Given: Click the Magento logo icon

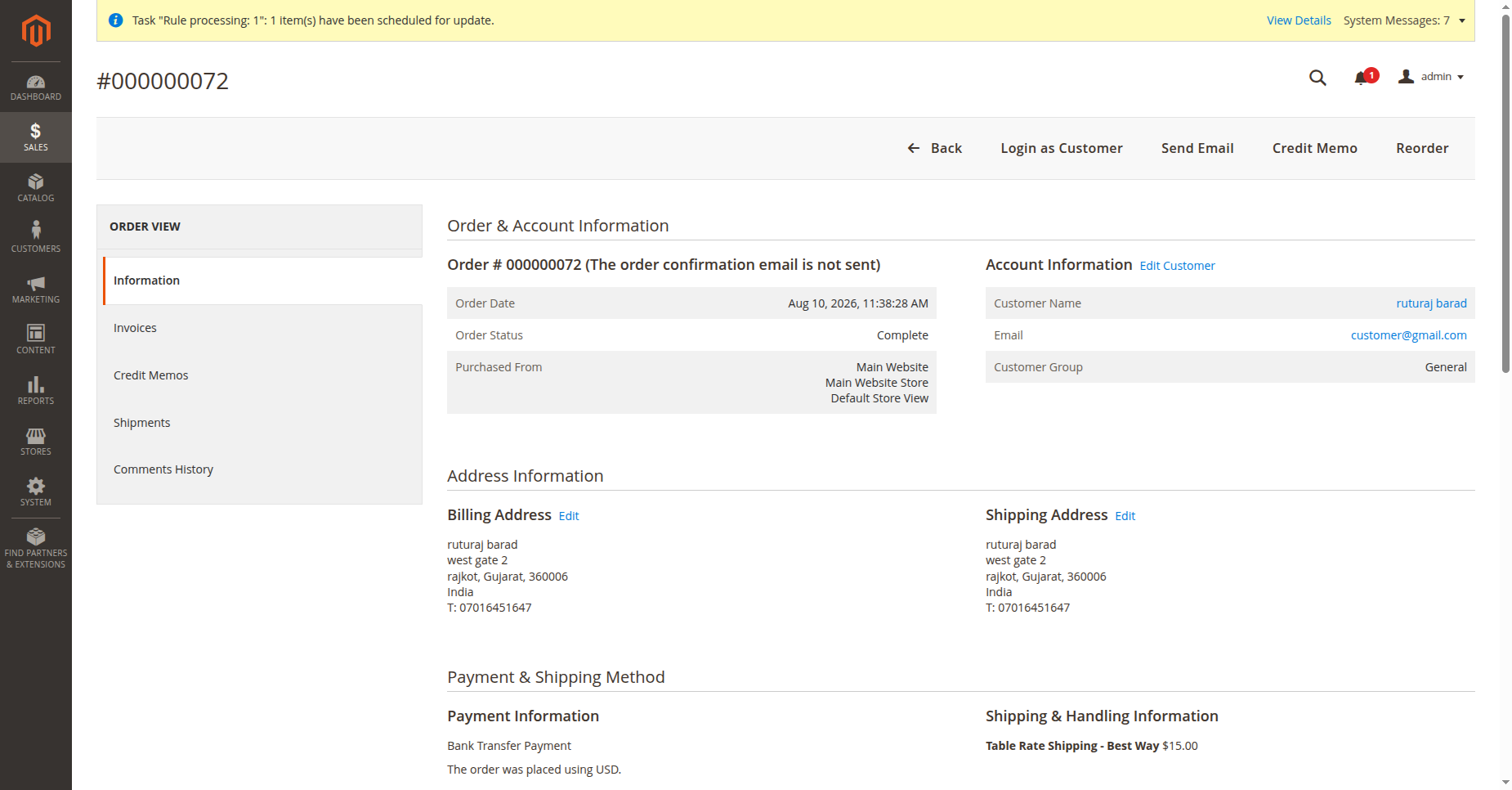Looking at the screenshot, I should point(36,31).
